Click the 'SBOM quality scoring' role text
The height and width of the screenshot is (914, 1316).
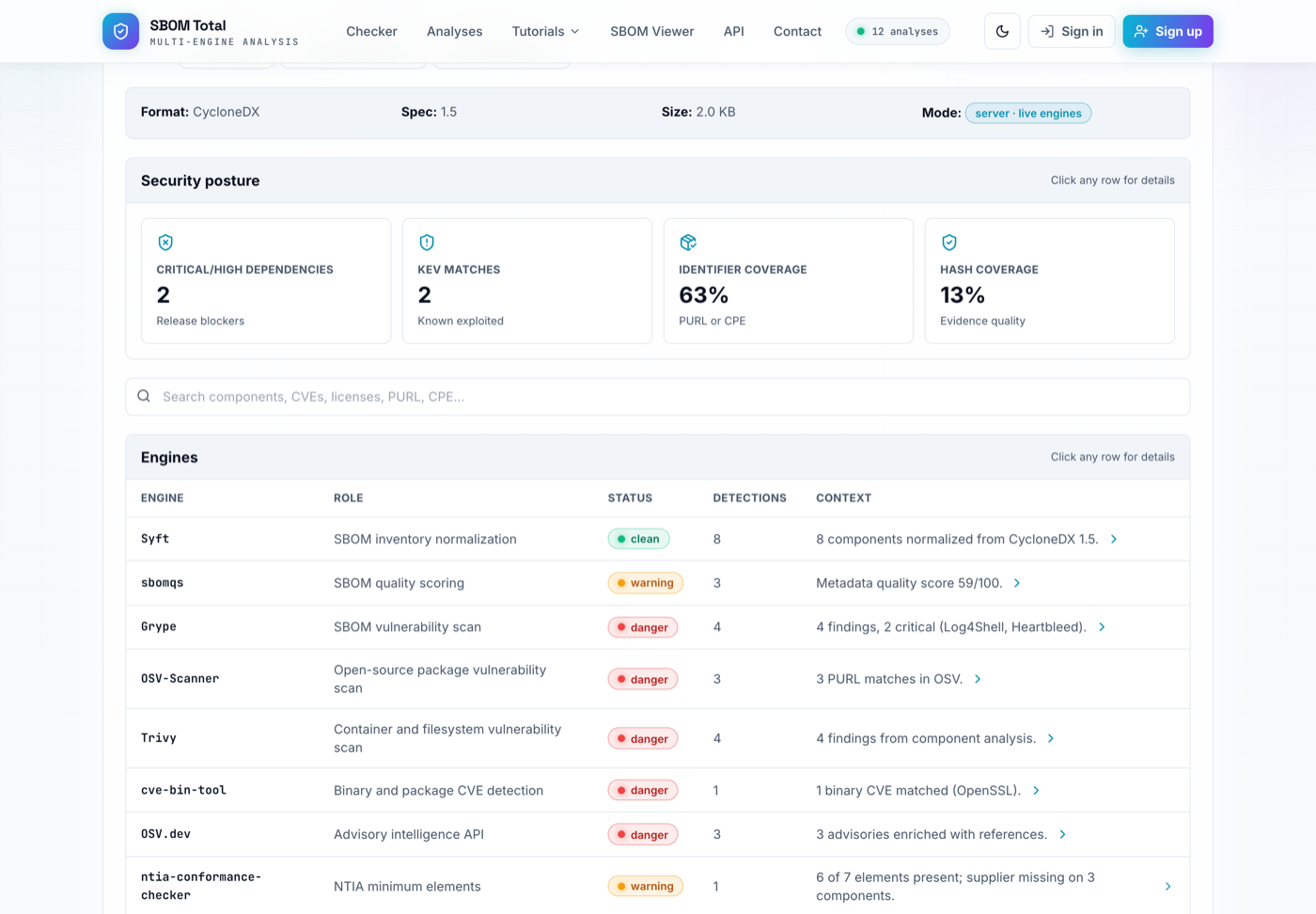coord(399,583)
